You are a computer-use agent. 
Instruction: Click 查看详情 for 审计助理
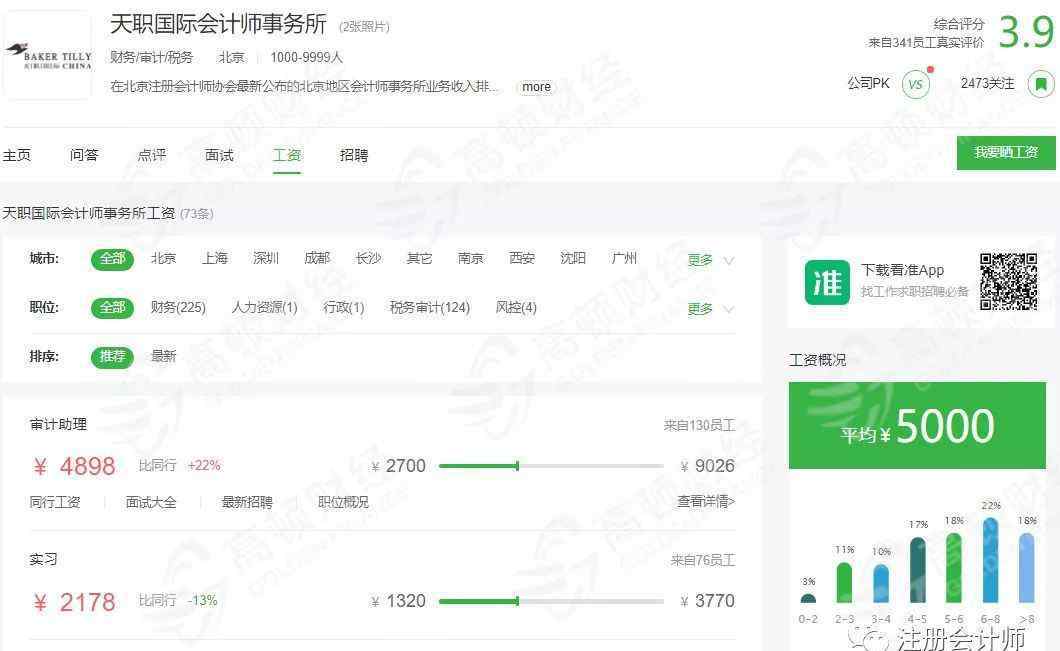click(x=706, y=502)
